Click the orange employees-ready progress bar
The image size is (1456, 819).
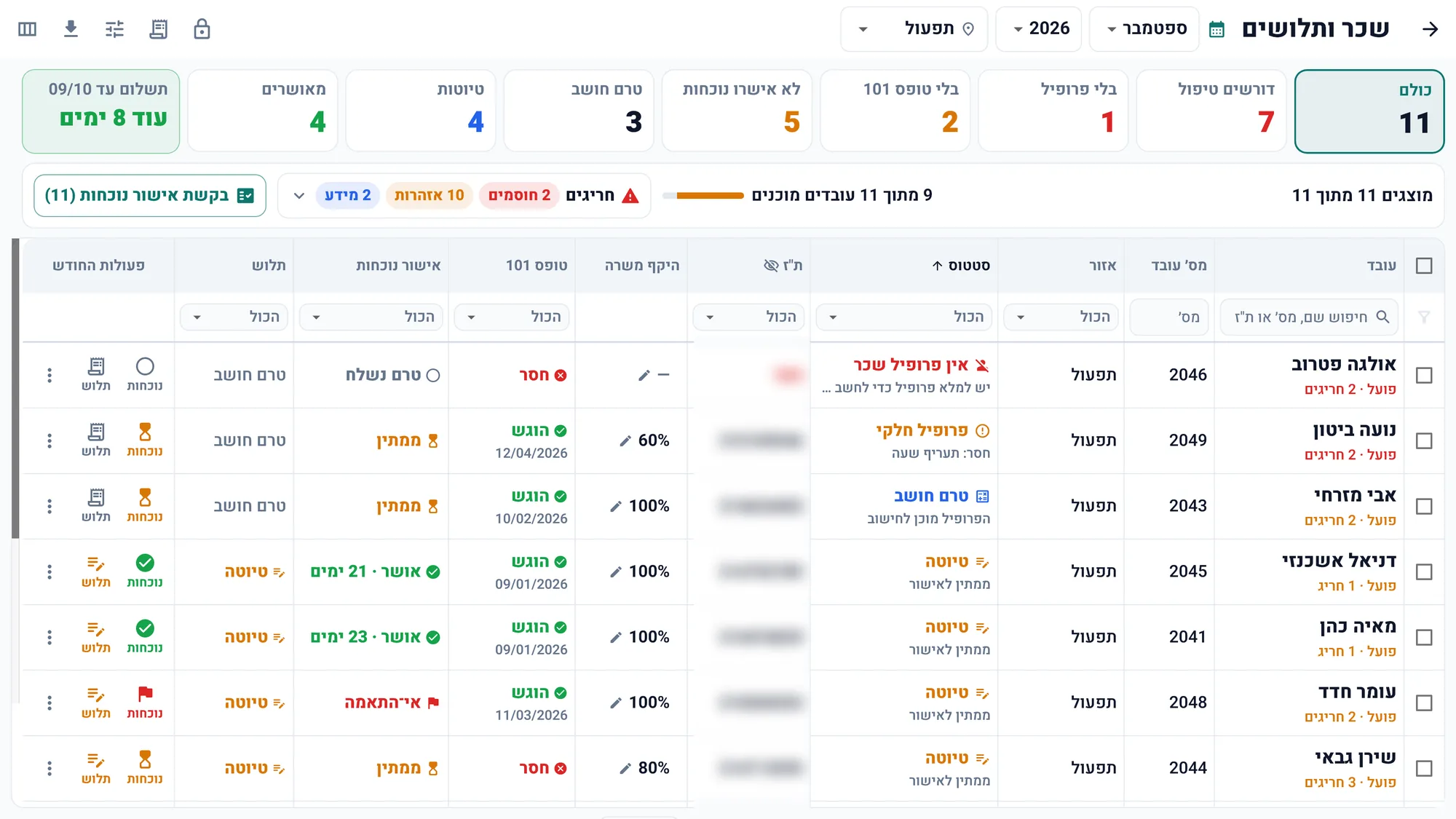tap(703, 195)
